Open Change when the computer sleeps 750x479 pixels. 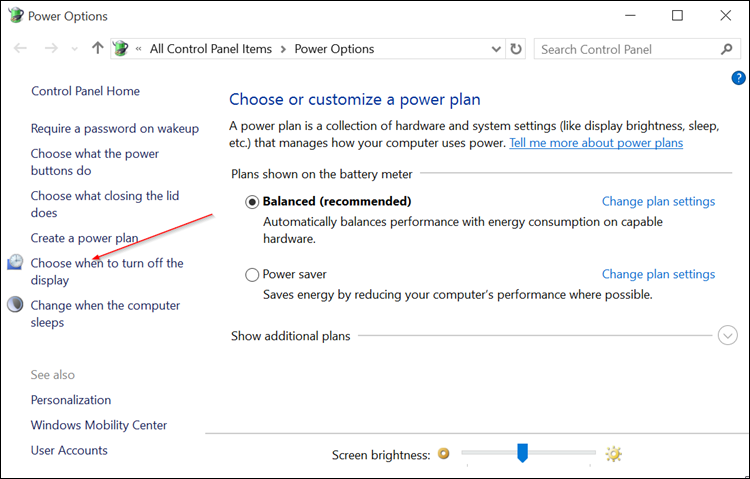point(105,313)
